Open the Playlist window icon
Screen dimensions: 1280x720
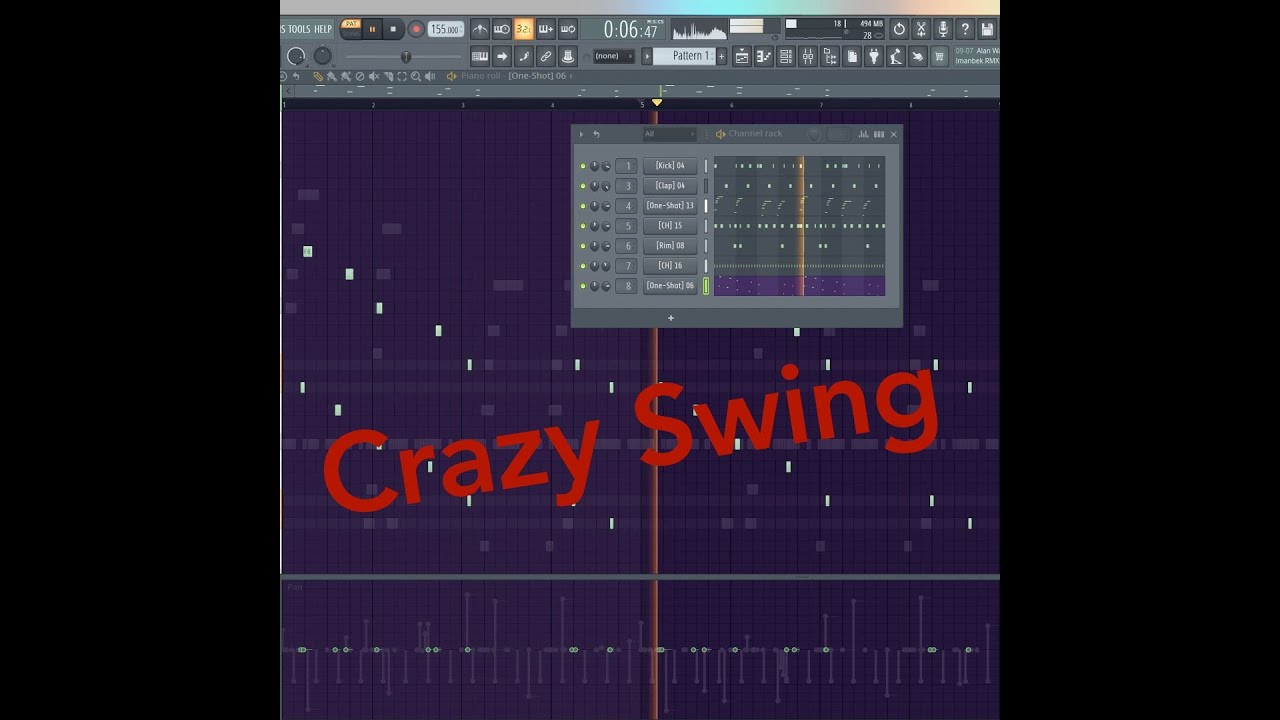pos(742,57)
